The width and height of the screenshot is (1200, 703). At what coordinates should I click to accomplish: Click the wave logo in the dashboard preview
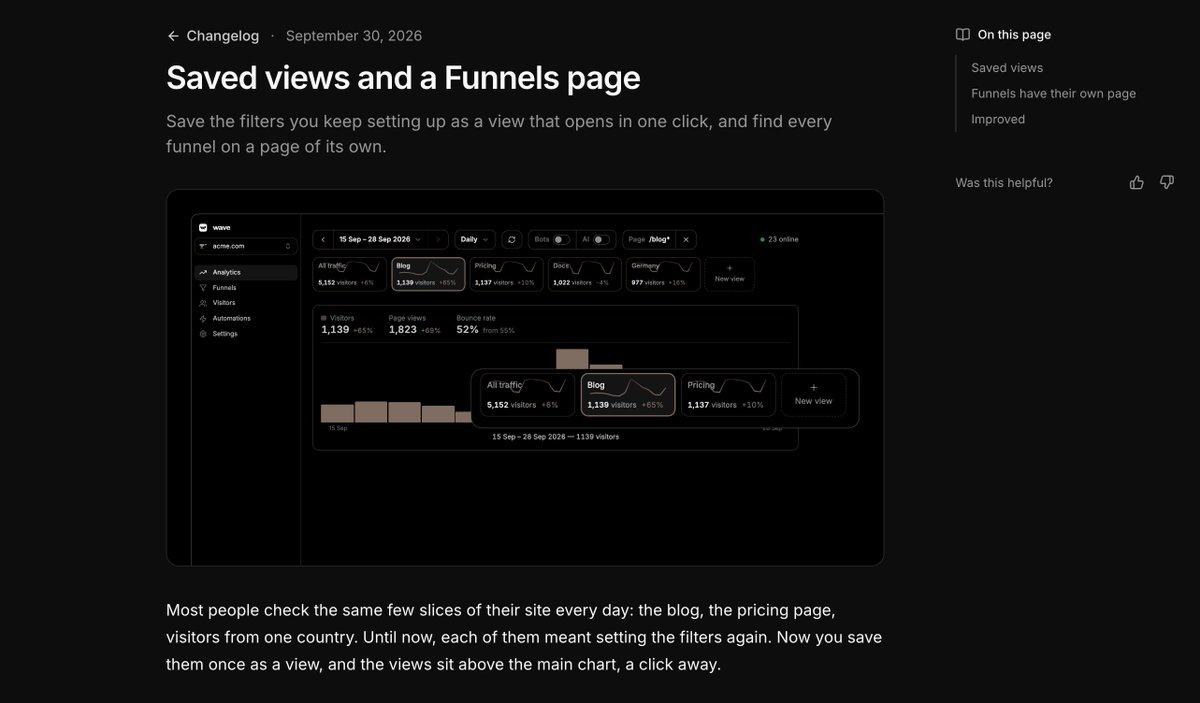[x=203, y=227]
